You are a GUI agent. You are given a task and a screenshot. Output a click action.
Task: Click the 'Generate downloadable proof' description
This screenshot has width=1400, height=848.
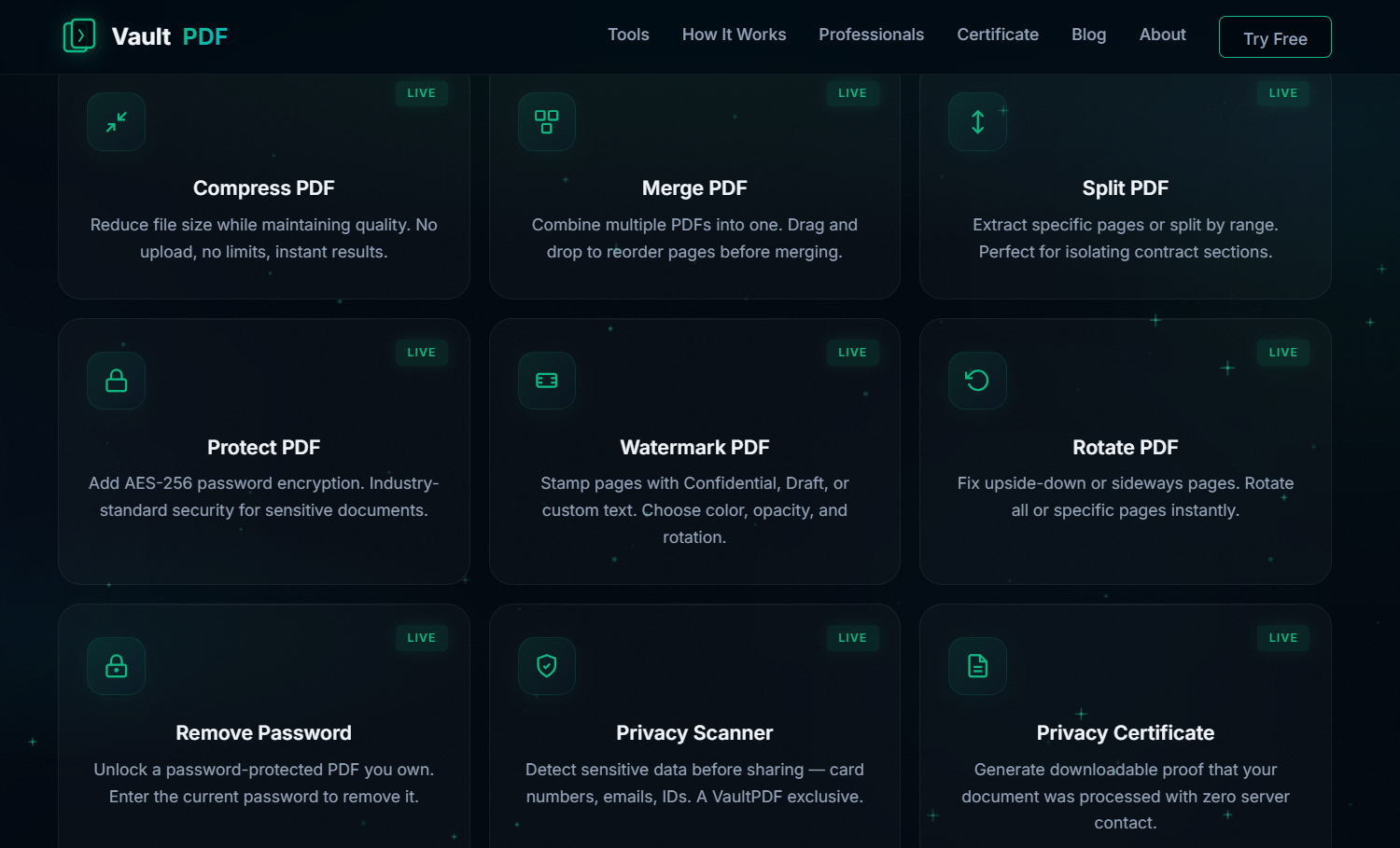coord(1126,797)
